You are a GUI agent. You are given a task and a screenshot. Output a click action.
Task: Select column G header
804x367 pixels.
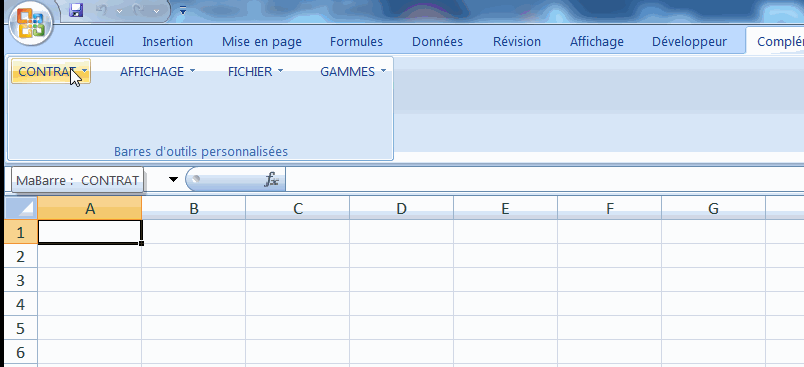[713, 208]
